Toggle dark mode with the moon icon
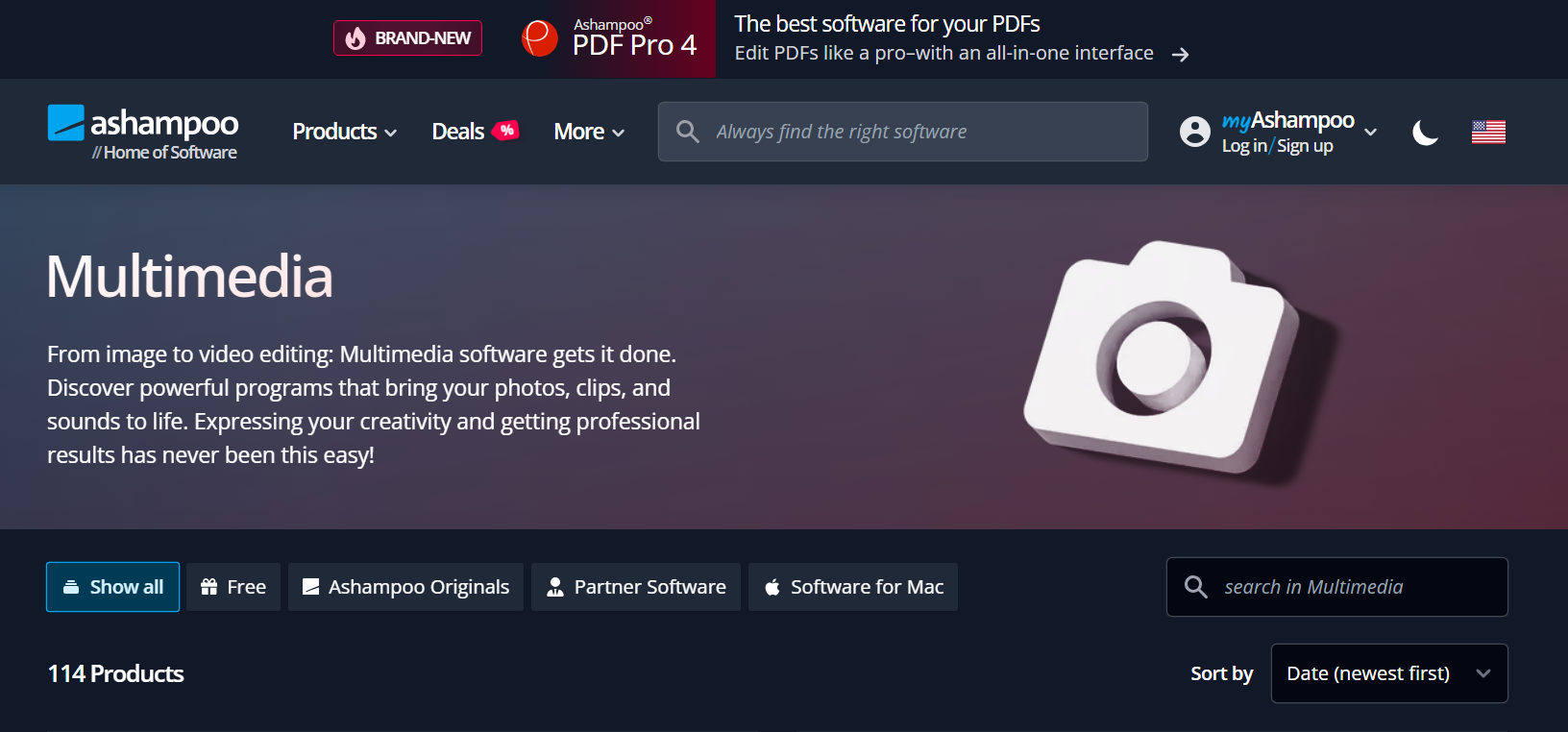The image size is (1568, 732). tap(1425, 132)
